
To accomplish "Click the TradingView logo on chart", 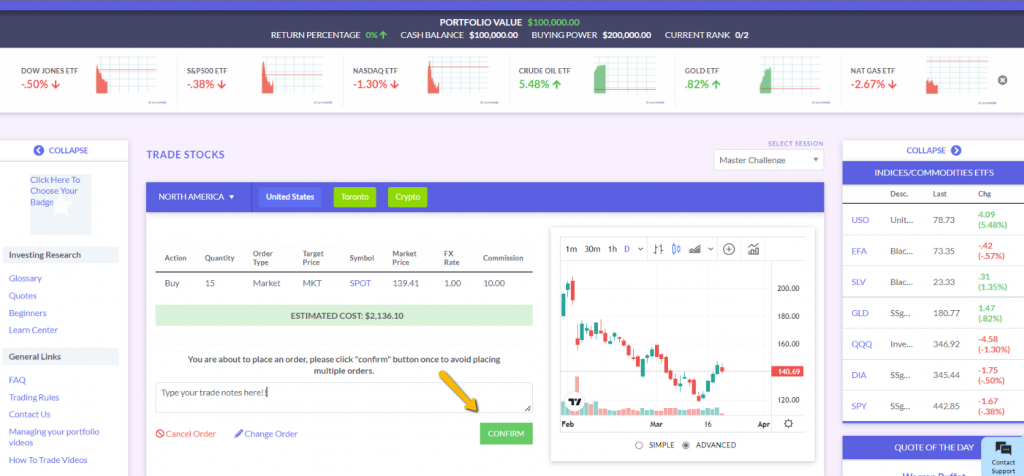I will (575, 402).
